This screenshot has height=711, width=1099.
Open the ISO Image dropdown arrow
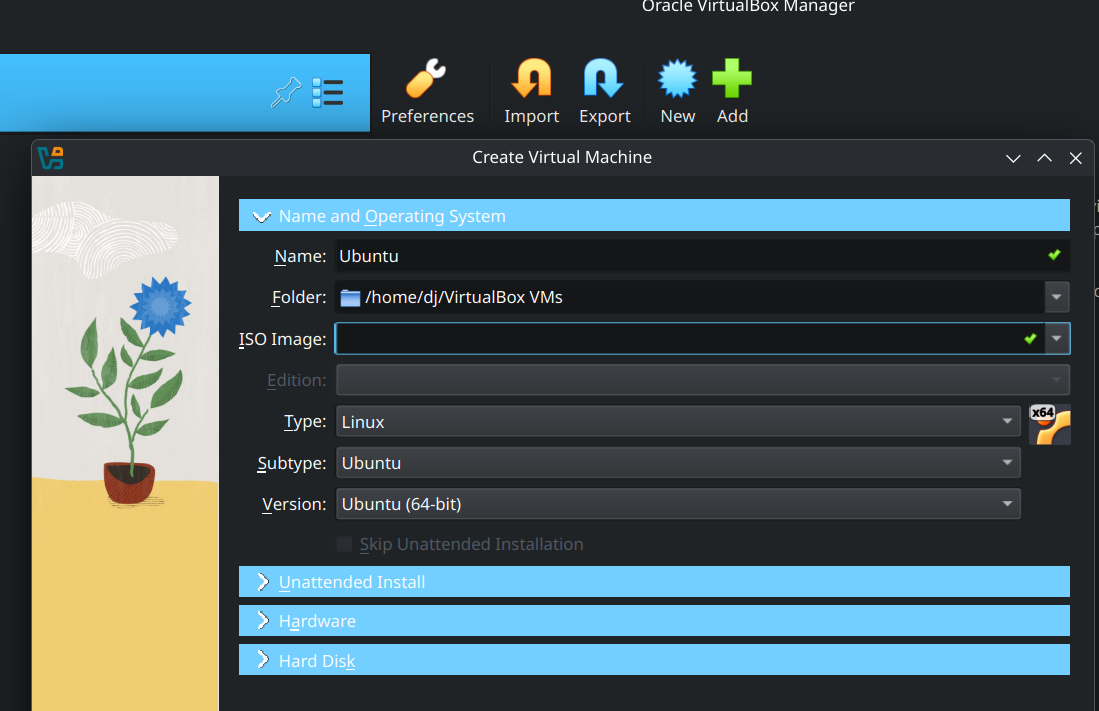[1057, 338]
